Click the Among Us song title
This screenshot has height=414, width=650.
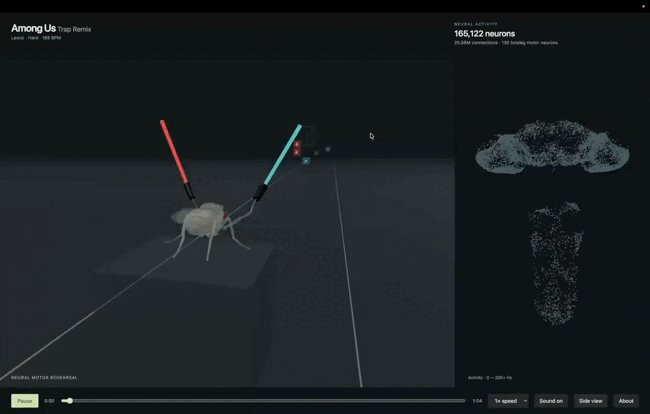(x=33, y=28)
